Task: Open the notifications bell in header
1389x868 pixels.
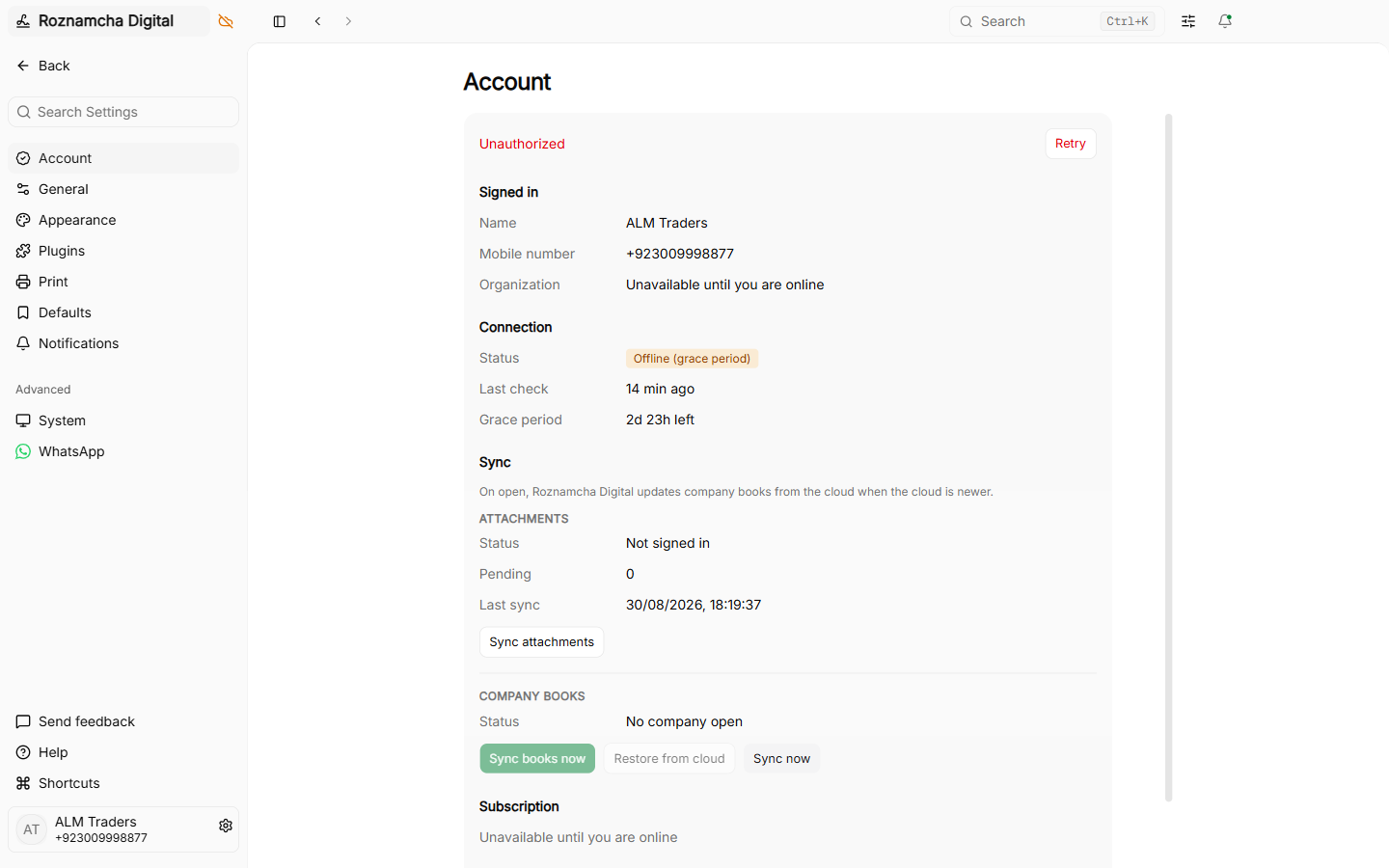Action: click(1225, 21)
